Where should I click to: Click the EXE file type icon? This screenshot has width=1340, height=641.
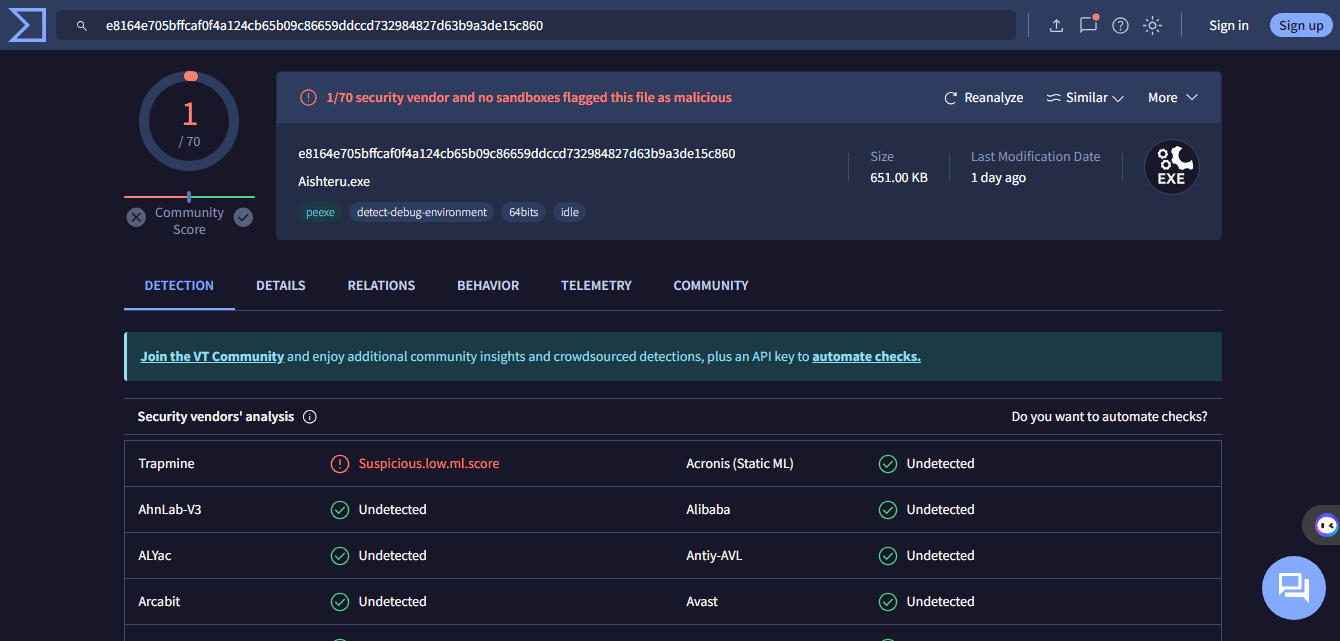point(1171,167)
